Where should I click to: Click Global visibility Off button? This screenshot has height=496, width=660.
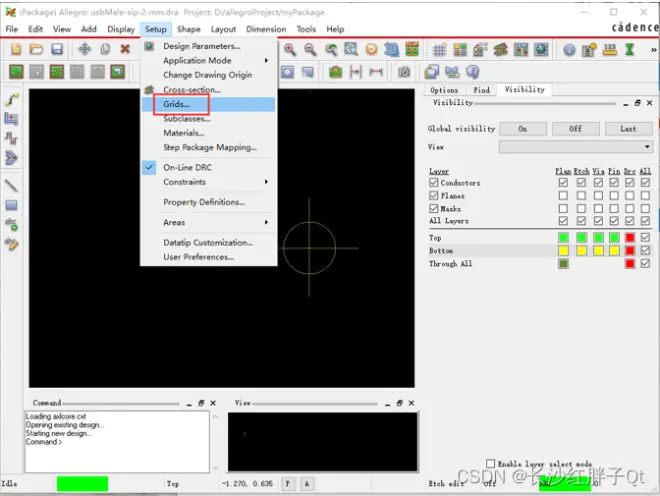(575, 129)
